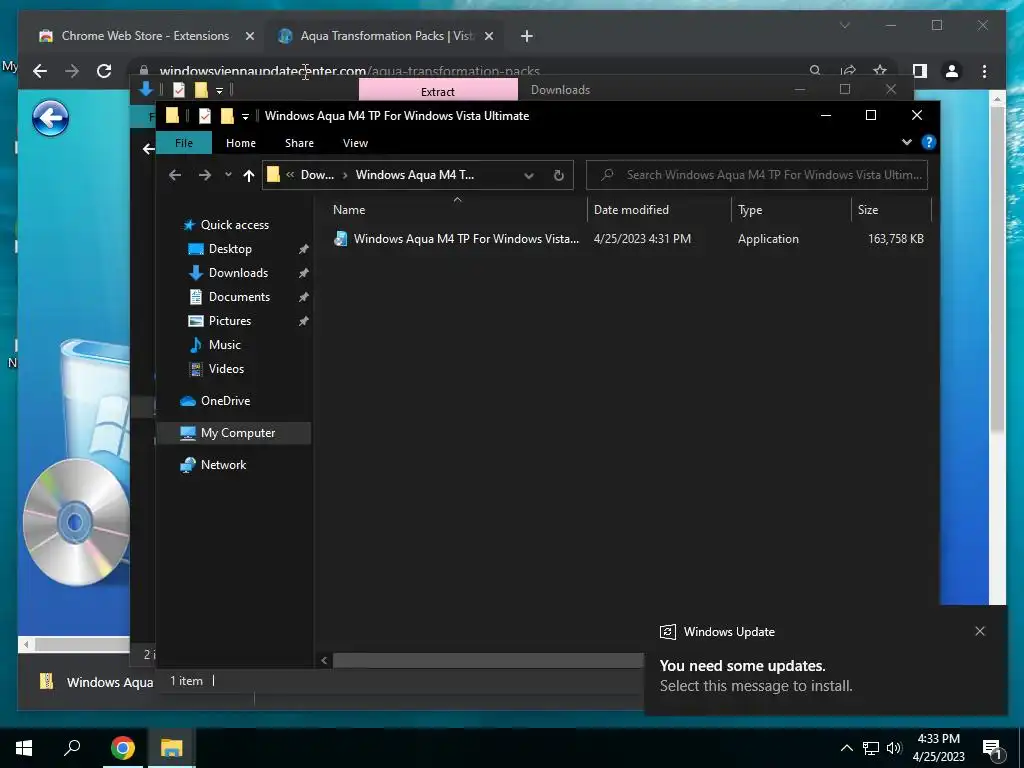This screenshot has width=1024, height=768.
Task: Click the New folder icon in the front title bar
Action: click(x=227, y=116)
